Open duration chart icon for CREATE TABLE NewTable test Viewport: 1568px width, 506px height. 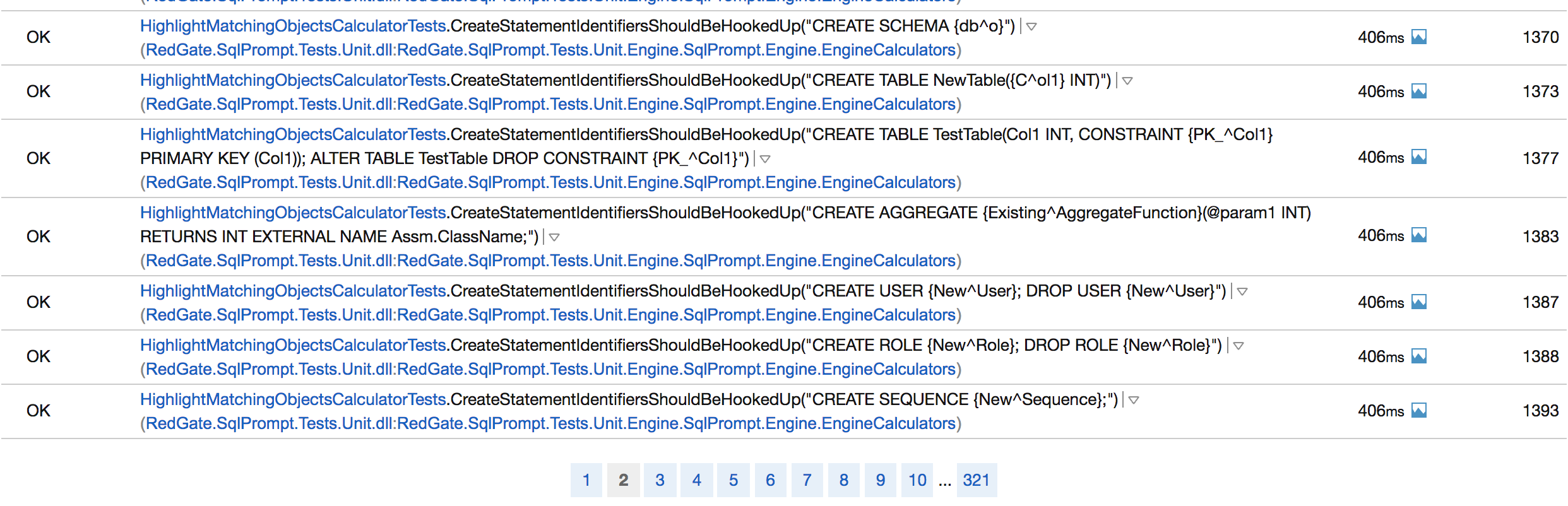coord(1418,91)
